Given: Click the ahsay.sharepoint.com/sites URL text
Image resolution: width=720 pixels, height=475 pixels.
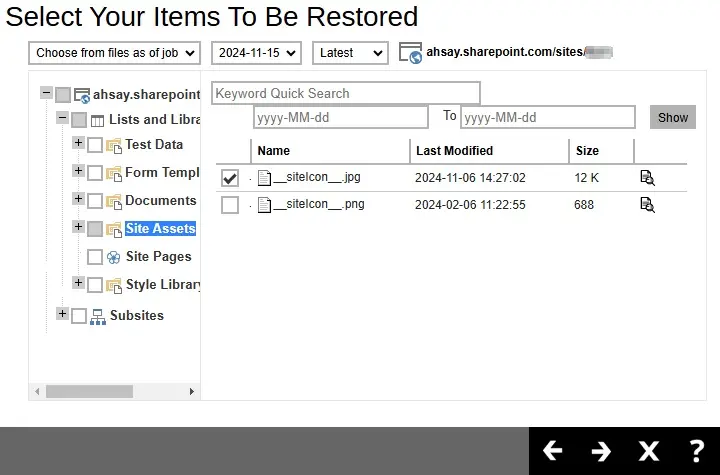Looking at the screenshot, I should (505, 52).
